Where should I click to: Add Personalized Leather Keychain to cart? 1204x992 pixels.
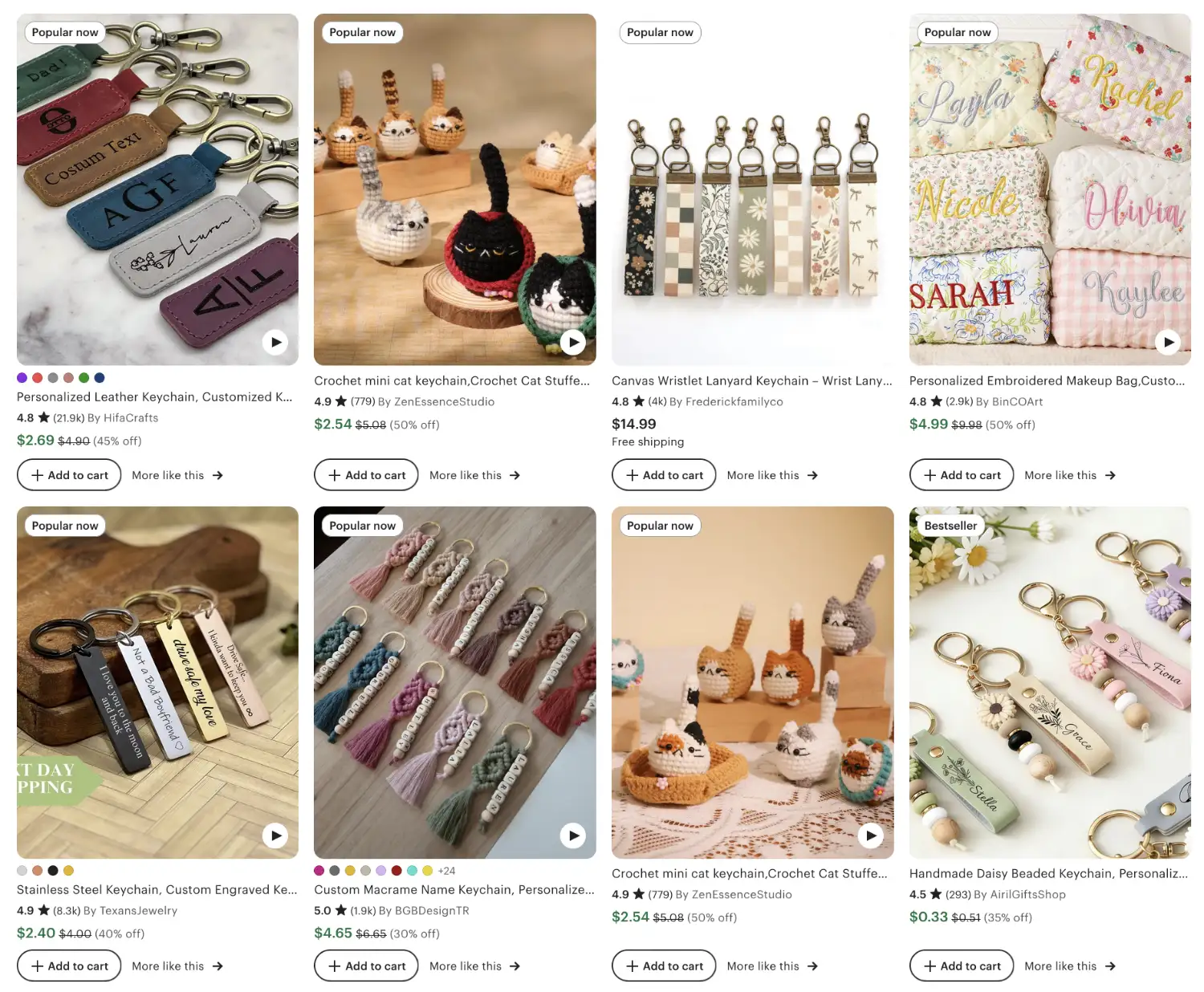point(69,475)
